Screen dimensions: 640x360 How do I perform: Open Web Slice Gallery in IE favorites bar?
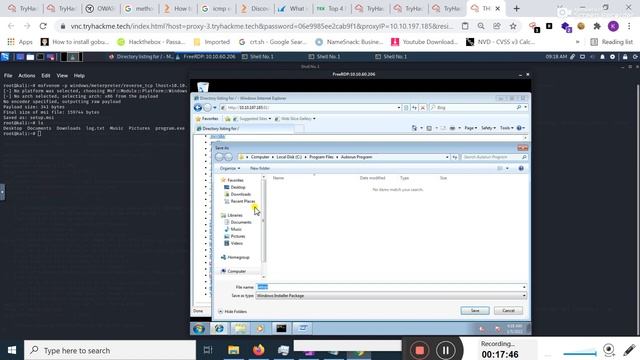pyautogui.click(x=295, y=119)
